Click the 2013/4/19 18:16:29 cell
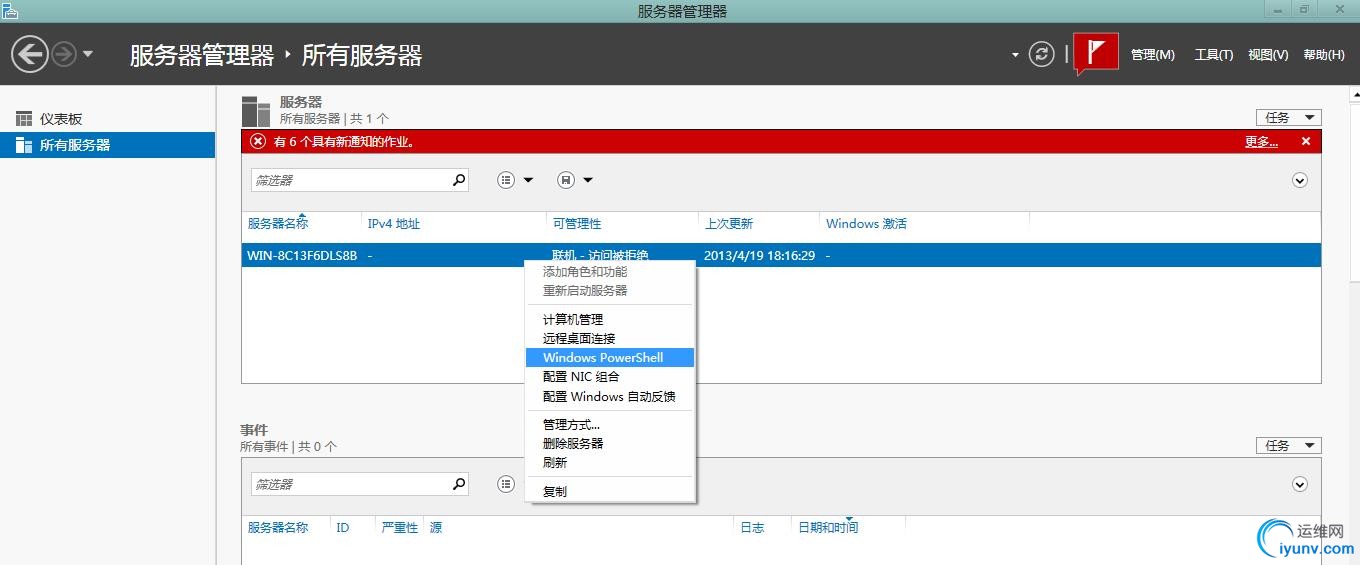1360x565 pixels. click(760, 255)
